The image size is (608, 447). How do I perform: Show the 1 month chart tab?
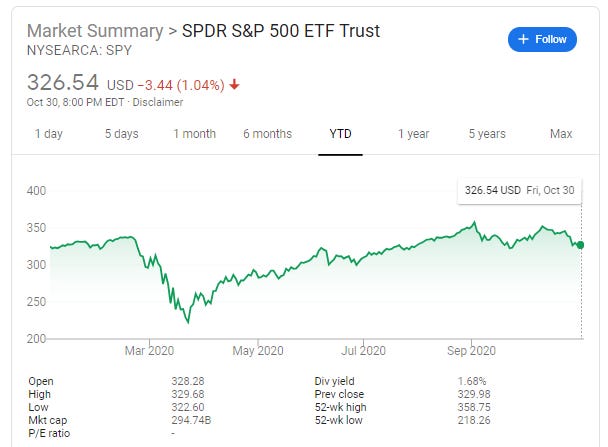point(194,133)
